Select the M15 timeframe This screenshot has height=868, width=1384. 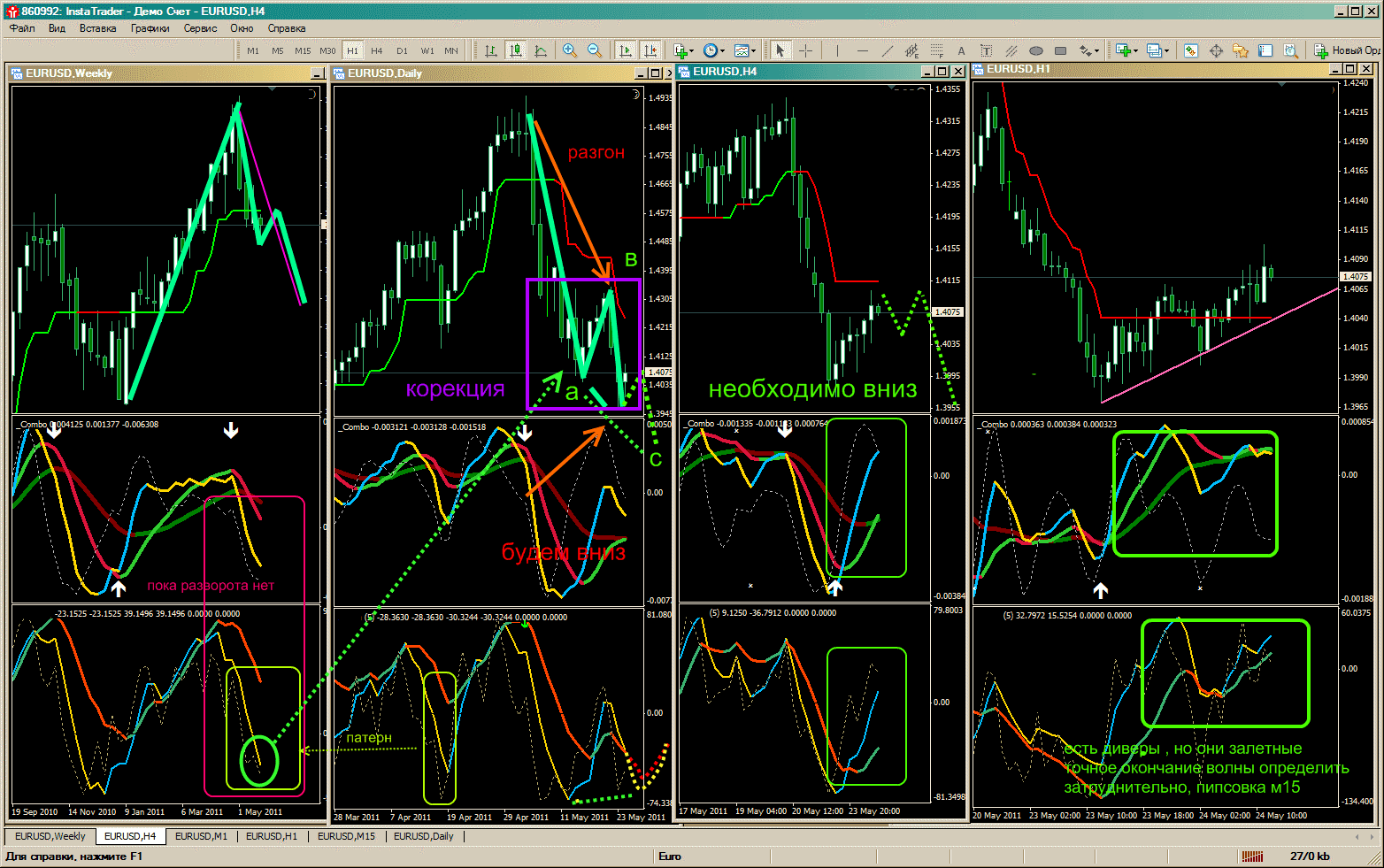(303, 50)
